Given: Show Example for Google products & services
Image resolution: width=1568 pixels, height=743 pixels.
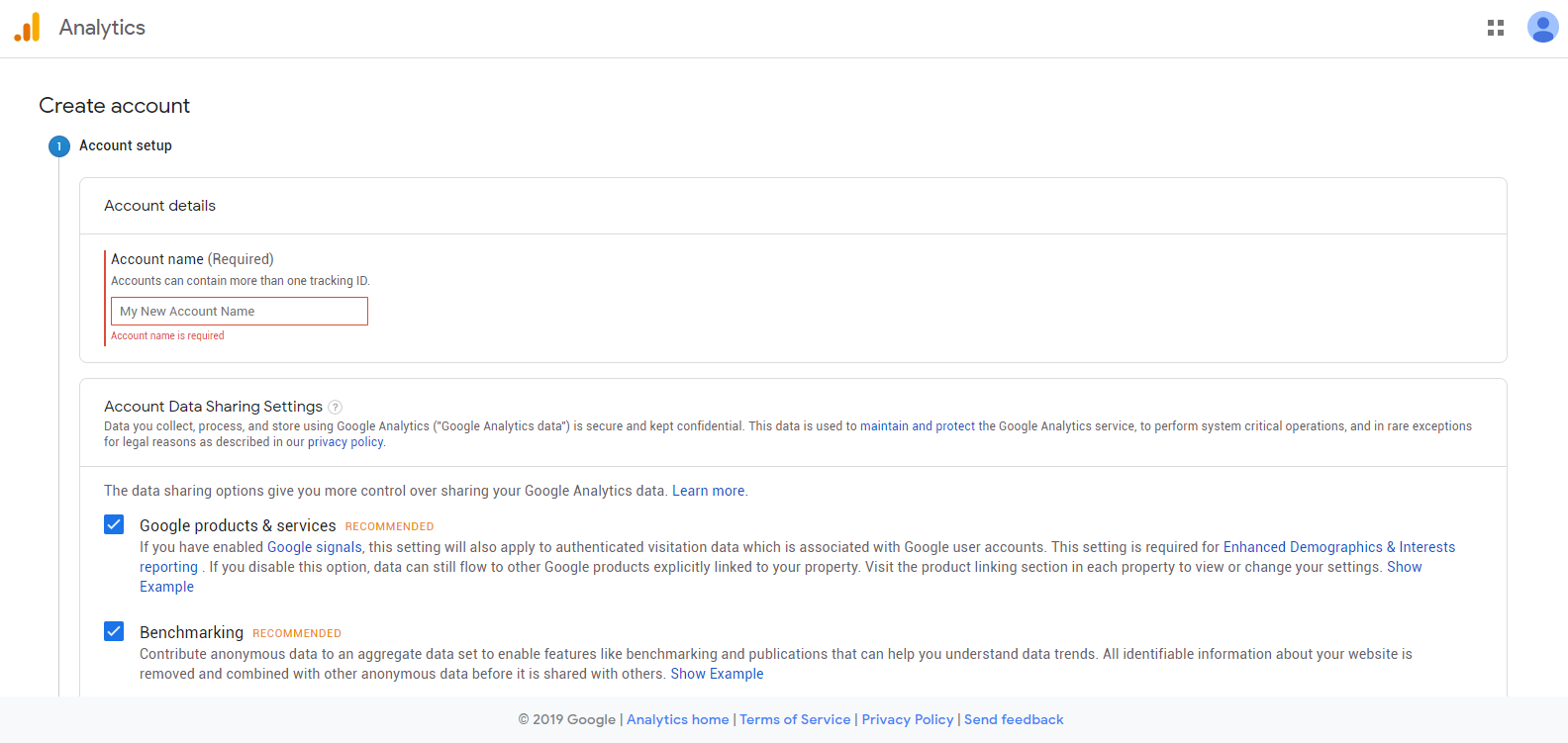Looking at the screenshot, I should 1404,567.
